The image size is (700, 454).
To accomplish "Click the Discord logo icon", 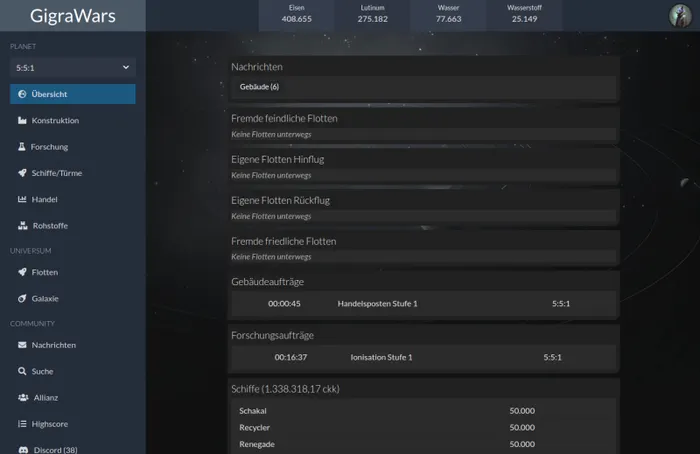I will click(23, 450).
